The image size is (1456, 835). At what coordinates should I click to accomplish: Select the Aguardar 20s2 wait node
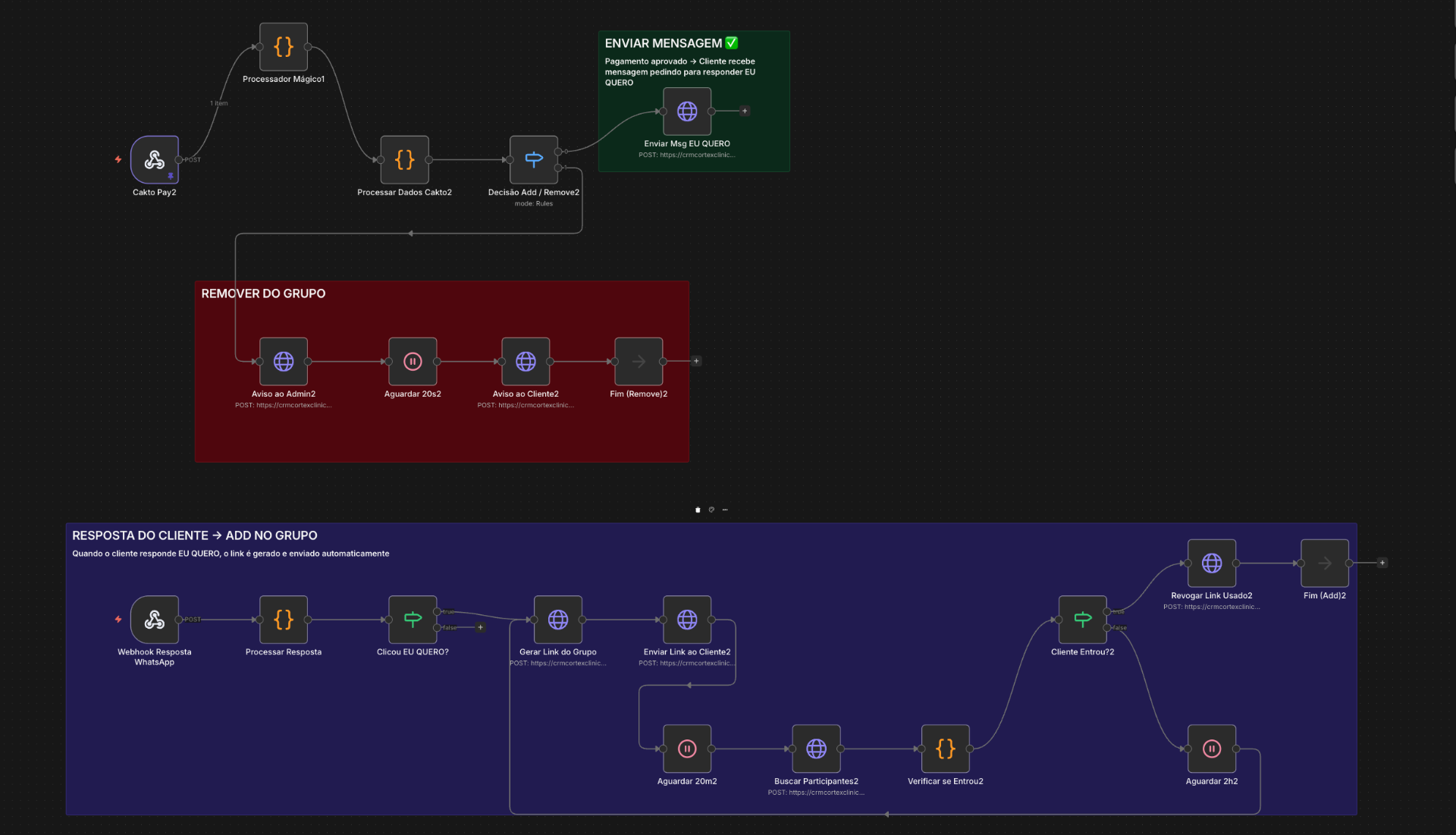413,362
